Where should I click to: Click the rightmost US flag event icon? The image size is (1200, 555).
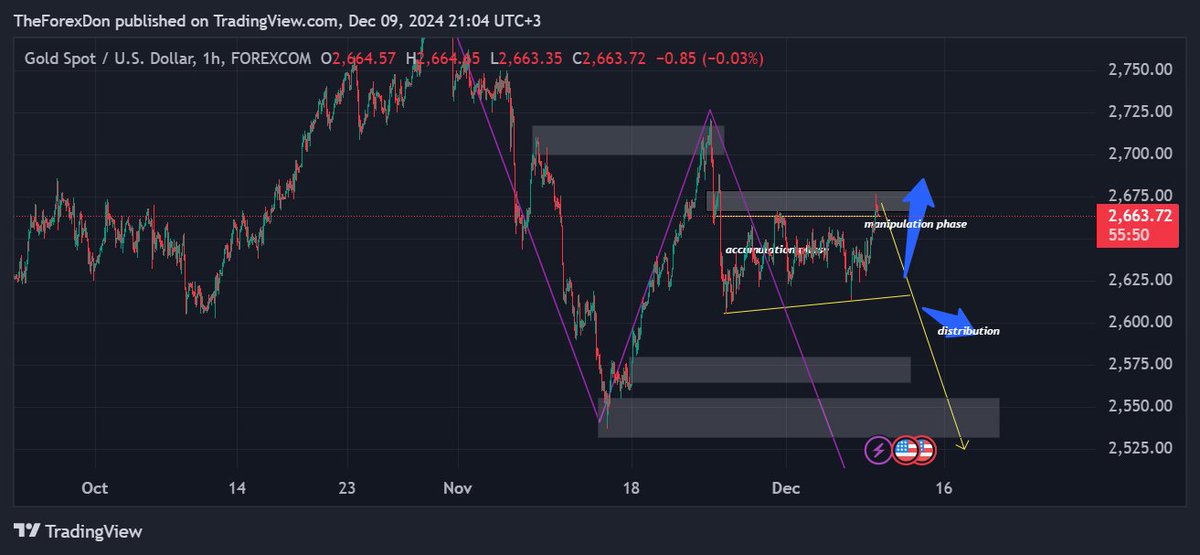pyautogui.click(x=923, y=451)
